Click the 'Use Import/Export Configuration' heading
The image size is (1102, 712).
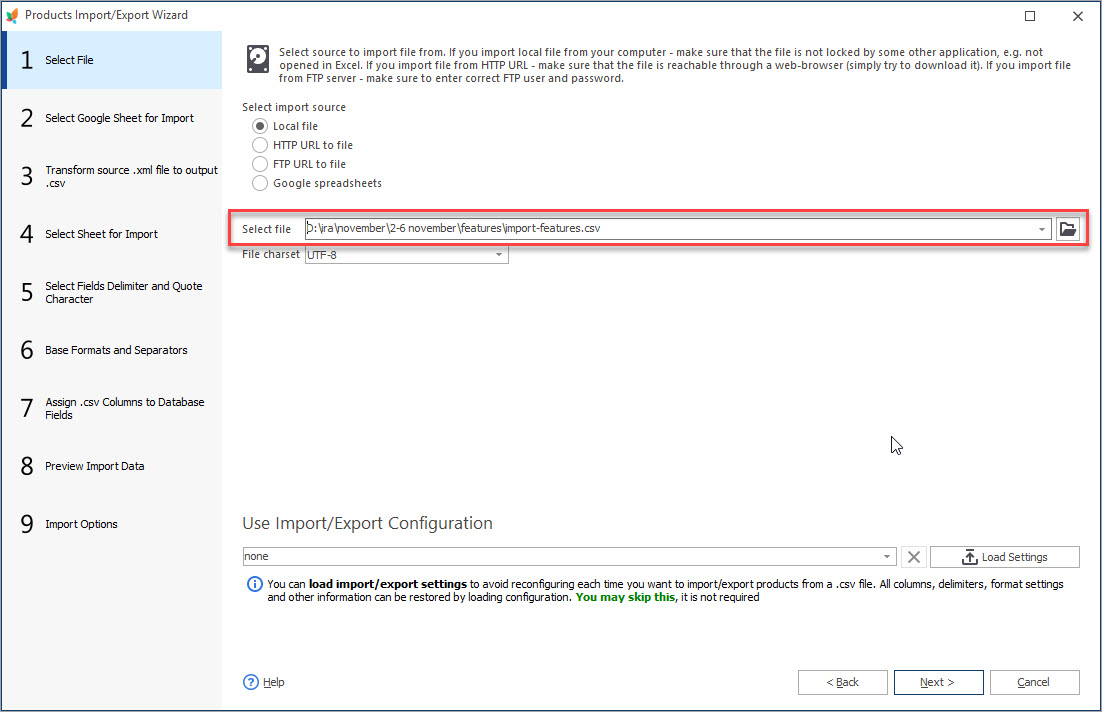(368, 524)
